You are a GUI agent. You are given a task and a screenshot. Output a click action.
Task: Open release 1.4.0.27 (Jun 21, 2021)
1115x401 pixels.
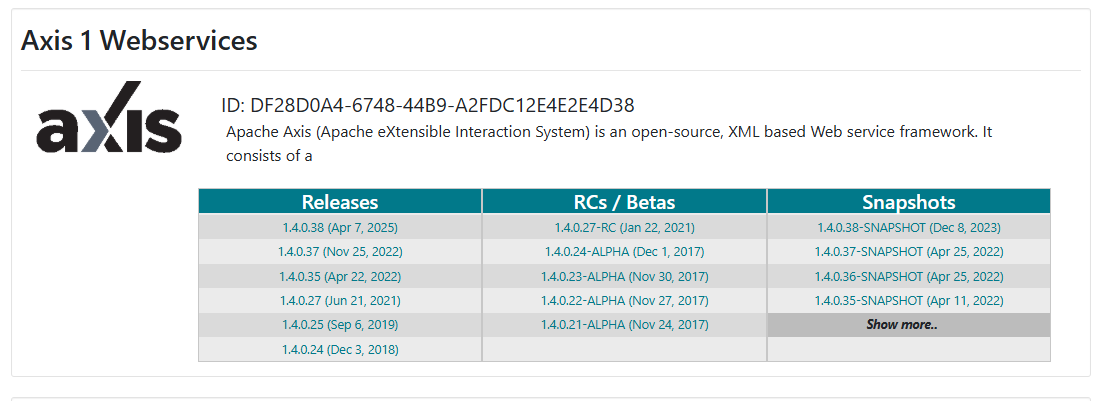[x=340, y=301]
